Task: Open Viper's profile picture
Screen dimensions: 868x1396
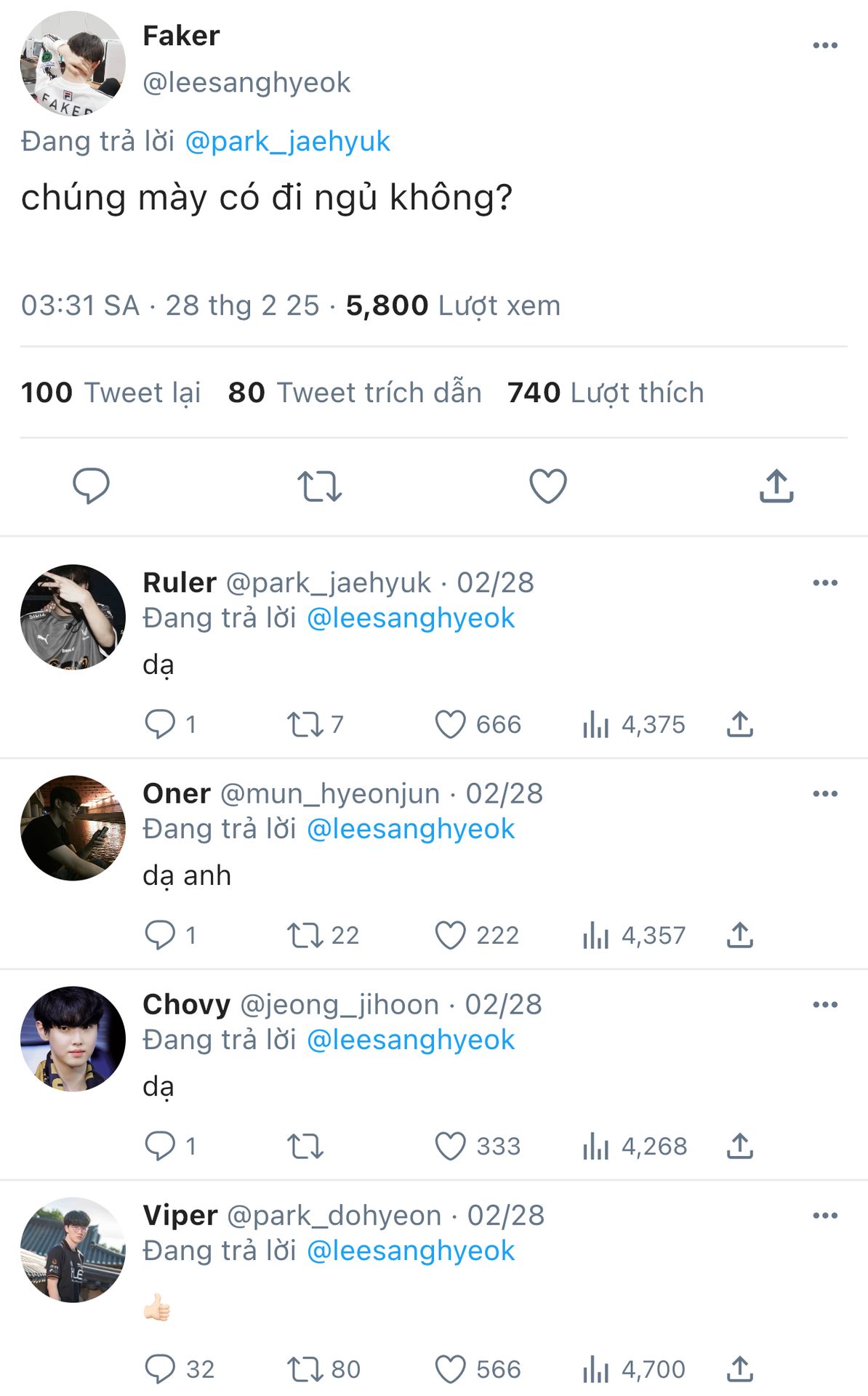Action: pyautogui.click(x=73, y=1250)
